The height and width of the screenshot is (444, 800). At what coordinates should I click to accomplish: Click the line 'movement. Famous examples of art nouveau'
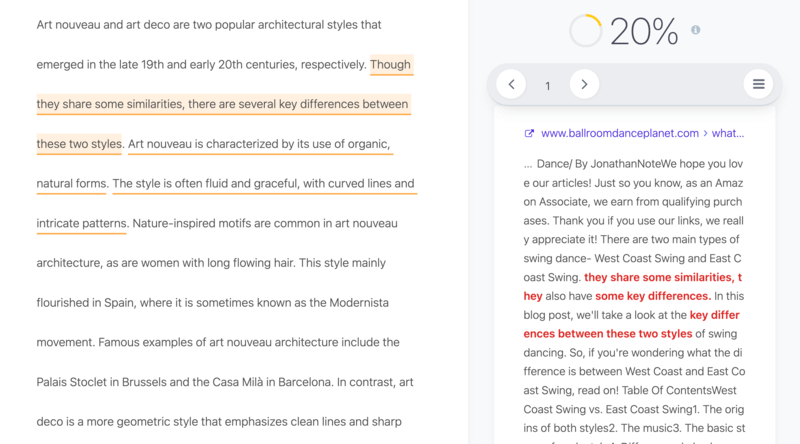pyautogui.click(x=218, y=342)
